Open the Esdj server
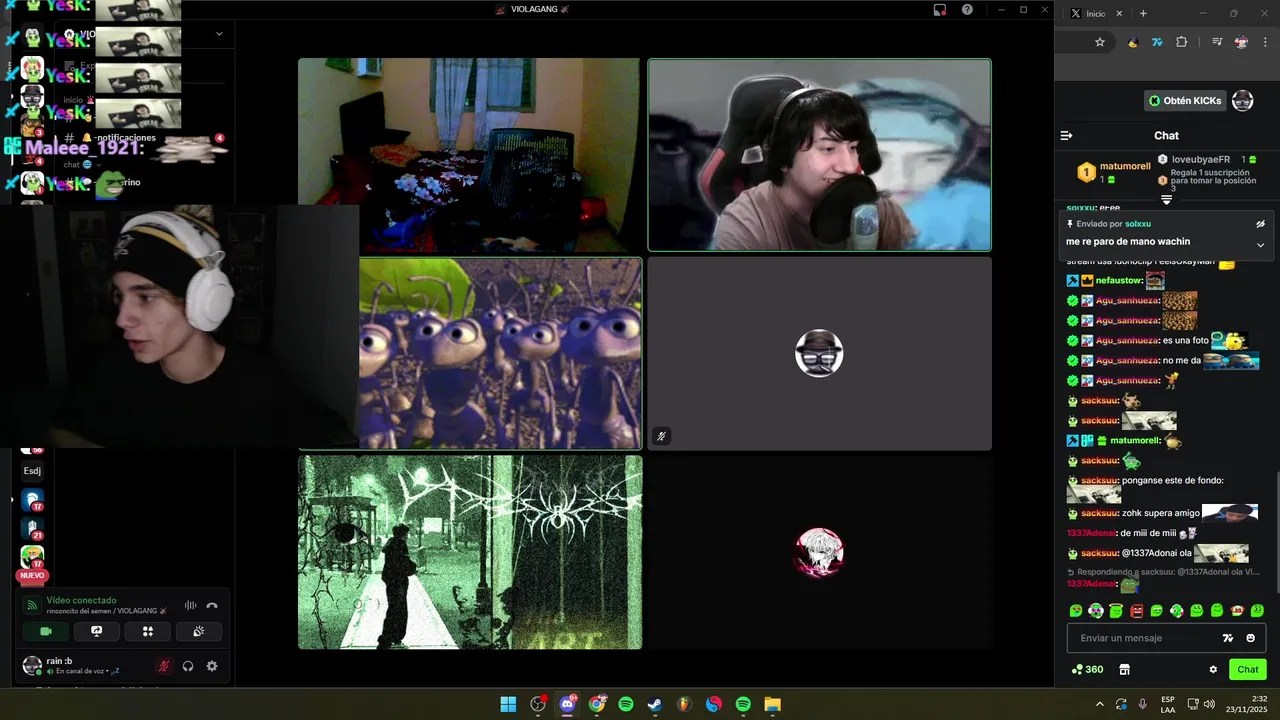The height and width of the screenshot is (720, 1280). pos(32,470)
